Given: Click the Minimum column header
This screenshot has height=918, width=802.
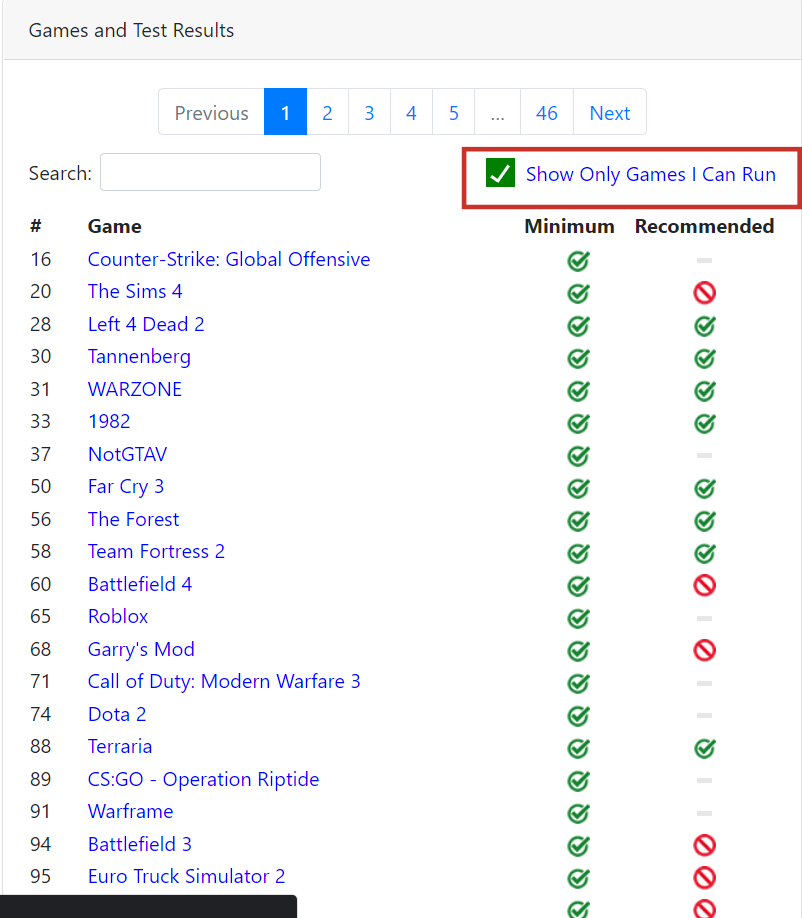Looking at the screenshot, I should point(570,227).
